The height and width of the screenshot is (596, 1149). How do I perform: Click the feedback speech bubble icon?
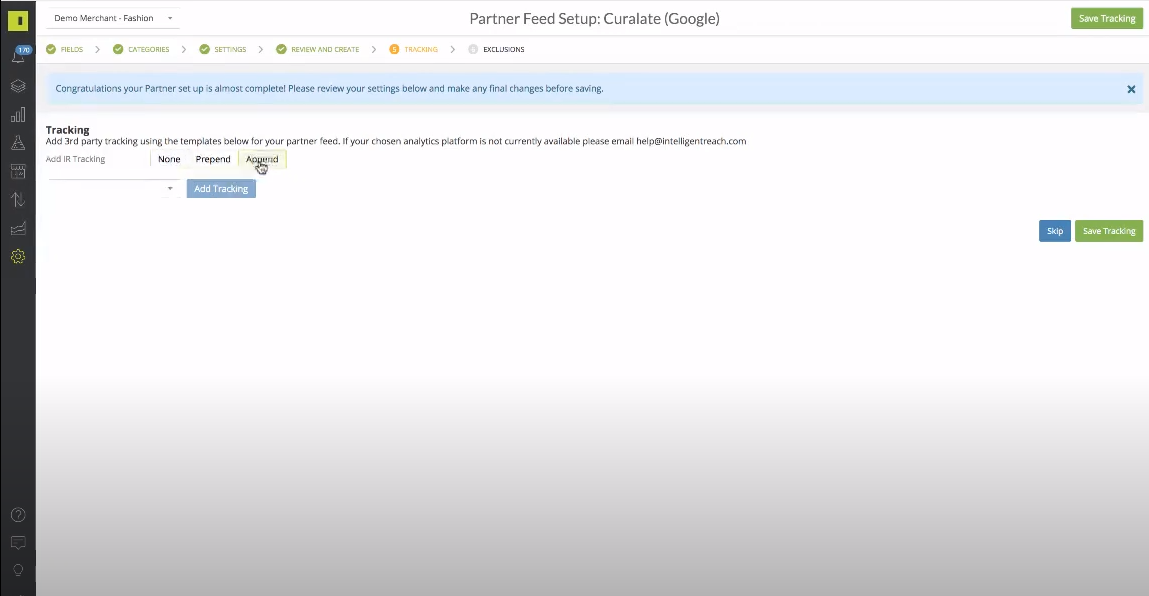point(17,542)
